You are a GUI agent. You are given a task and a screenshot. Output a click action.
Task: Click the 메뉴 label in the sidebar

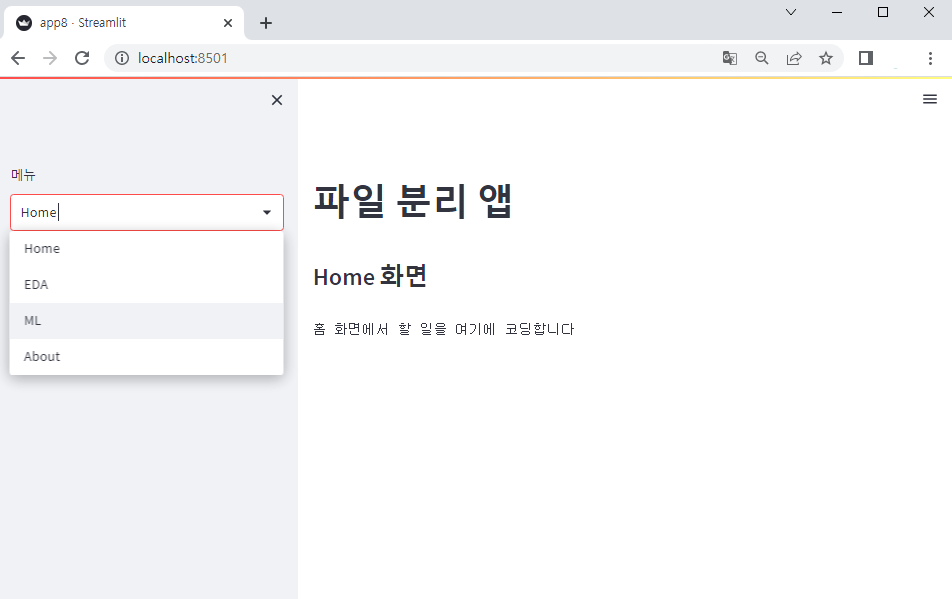[x=23, y=175]
